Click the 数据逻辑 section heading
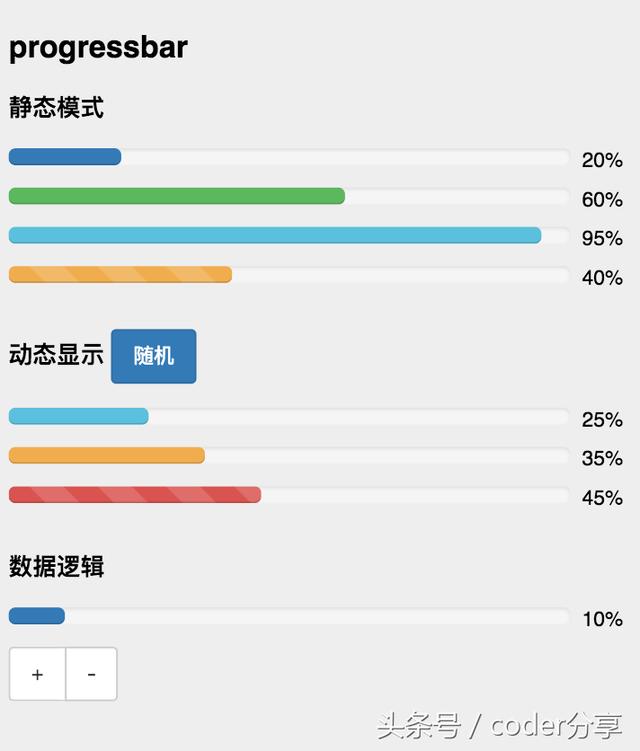This screenshot has width=640, height=751. [56, 567]
